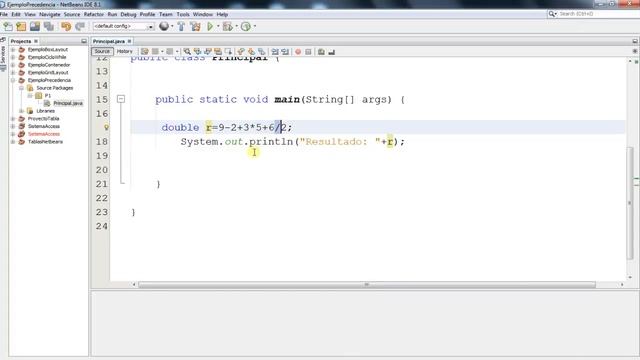
Task: Select the EjemploCicloWhile project
Action: coord(47,57)
